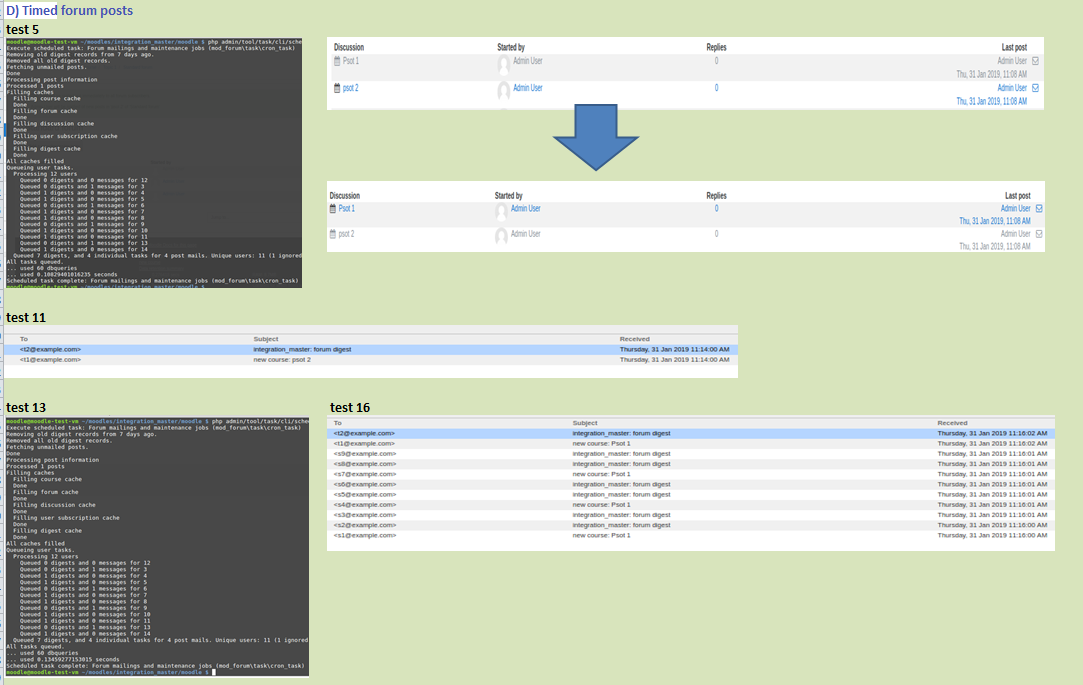Click the user avatar in blue psot 2 row
Viewport: 1083px width, 685px height.
(x=504, y=91)
